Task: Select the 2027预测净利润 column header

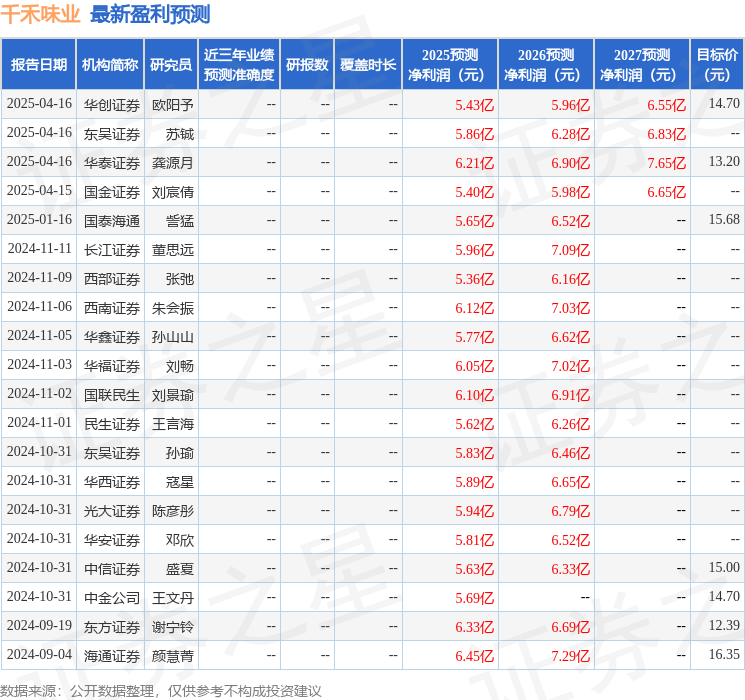Action: (642, 65)
